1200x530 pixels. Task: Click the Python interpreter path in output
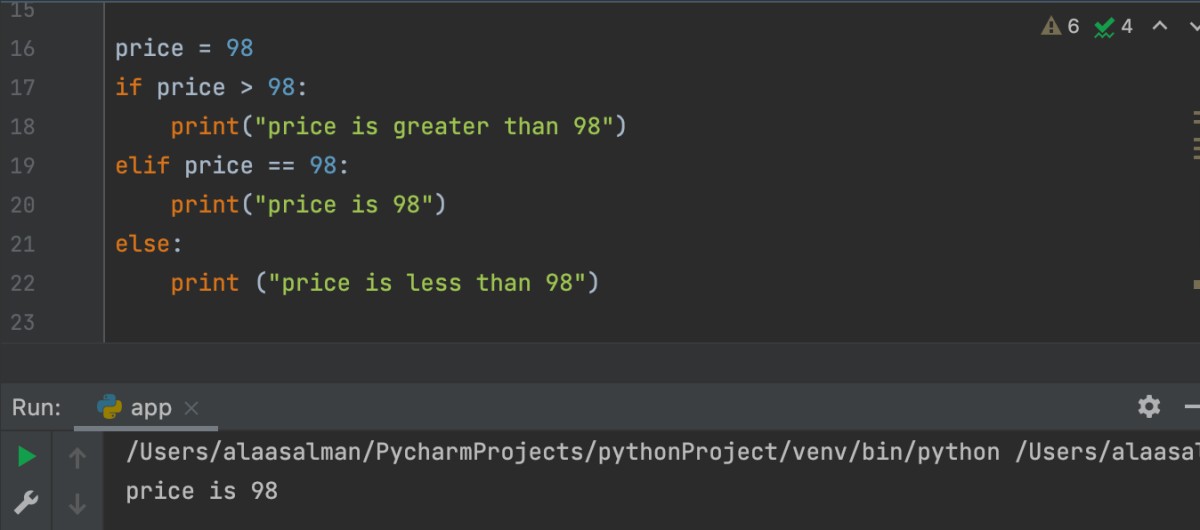(562, 452)
